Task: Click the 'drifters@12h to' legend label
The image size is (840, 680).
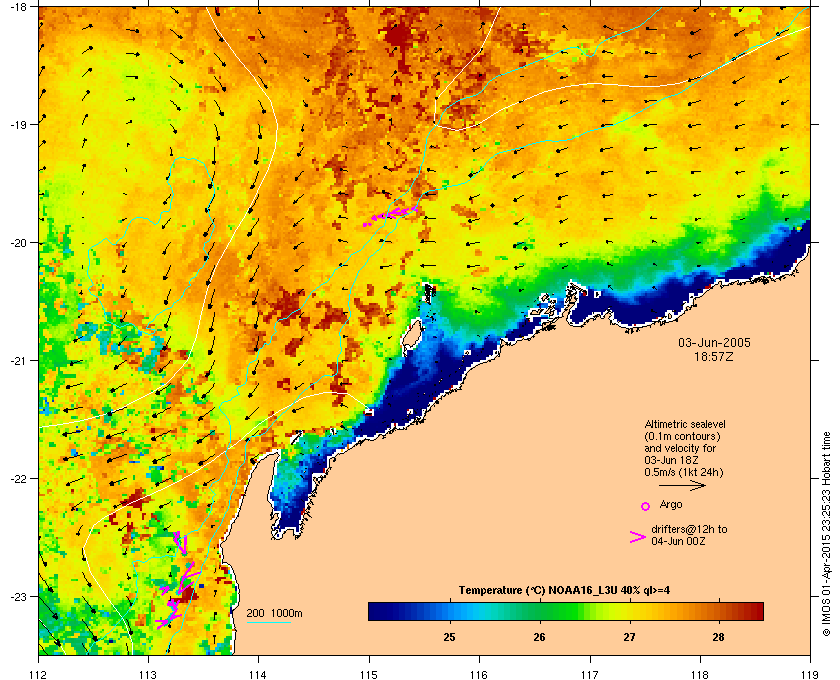Action: [x=689, y=529]
